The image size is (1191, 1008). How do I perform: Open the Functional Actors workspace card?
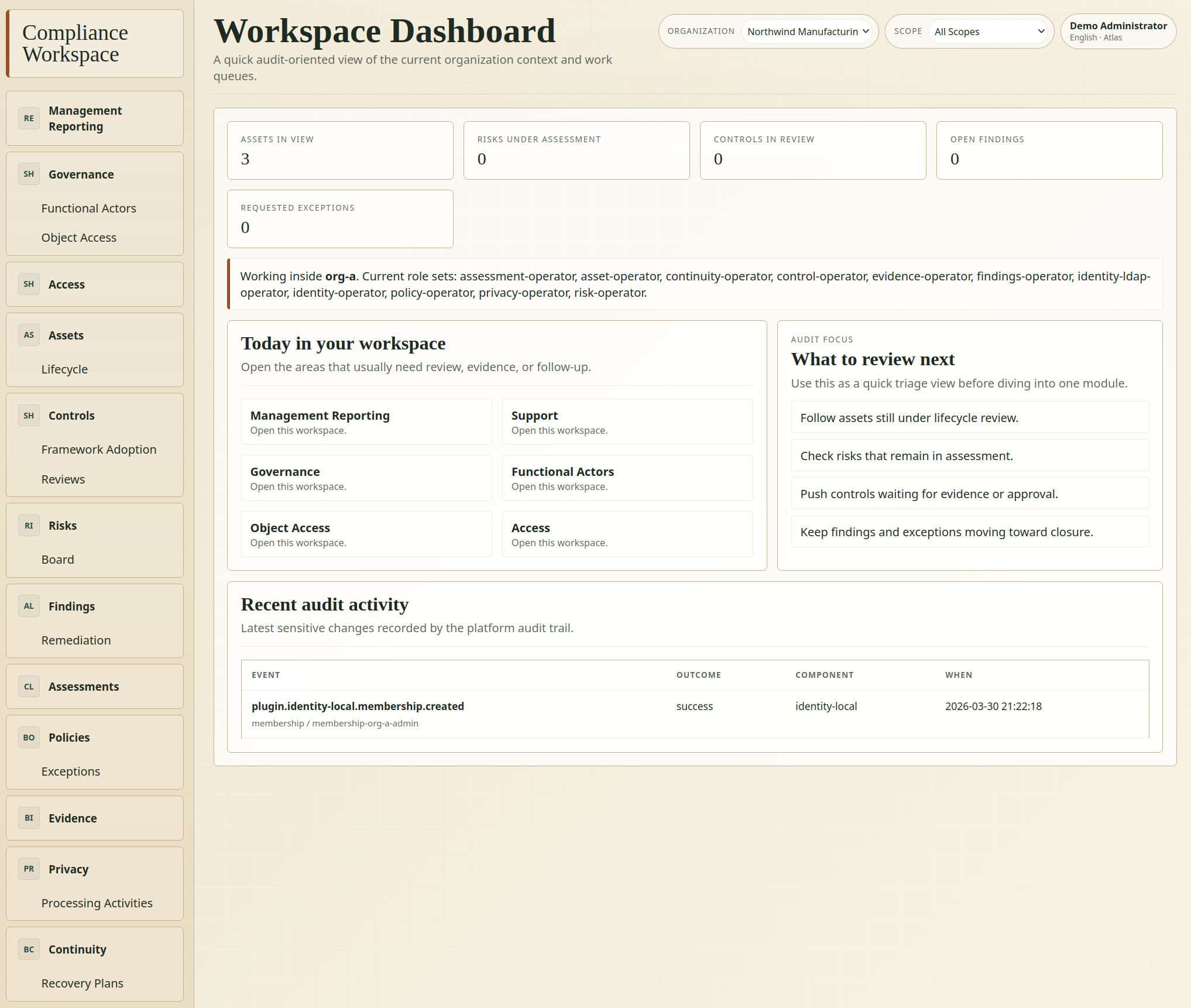coord(627,478)
